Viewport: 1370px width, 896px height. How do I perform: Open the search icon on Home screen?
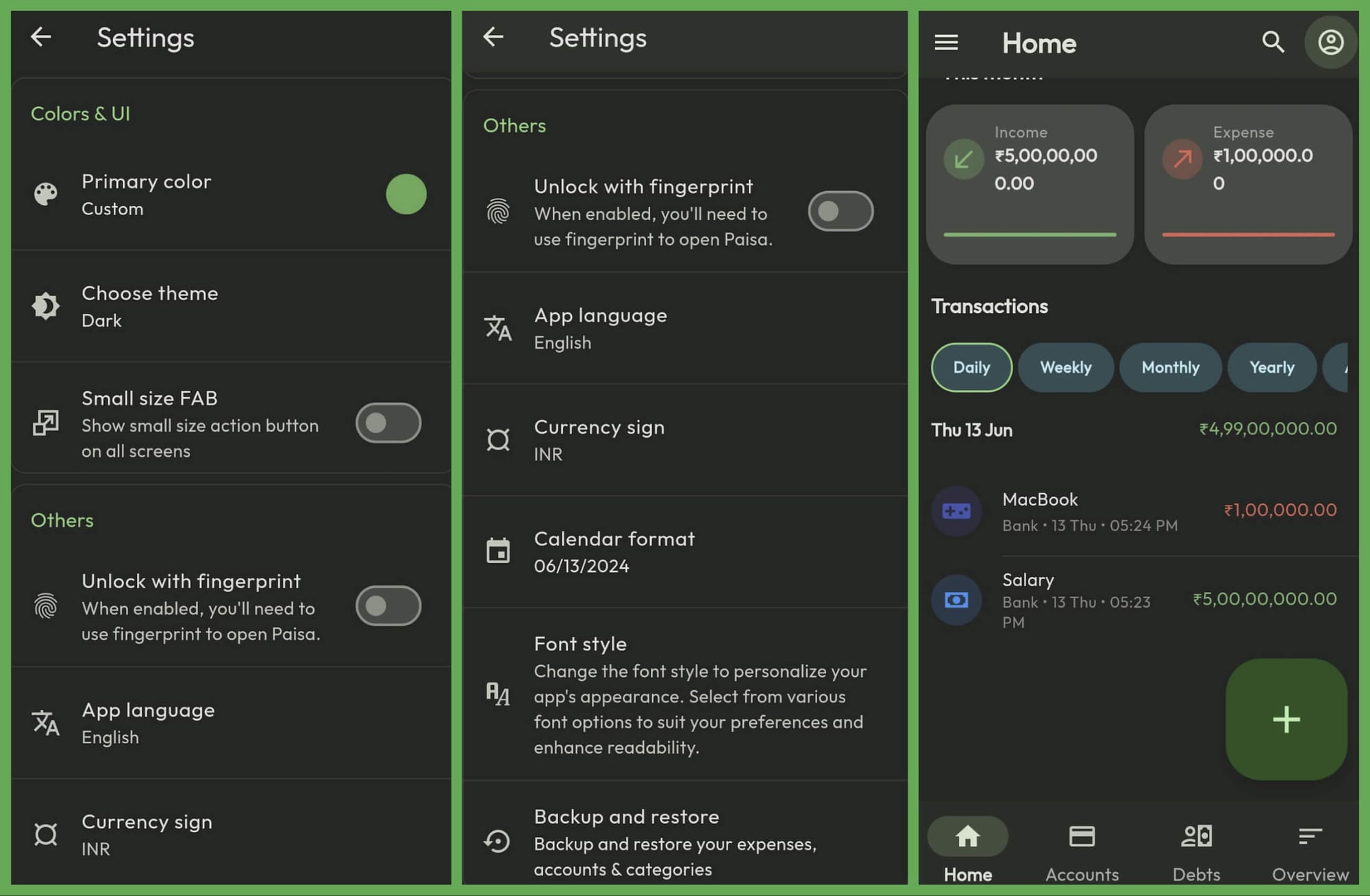pyautogui.click(x=1273, y=42)
